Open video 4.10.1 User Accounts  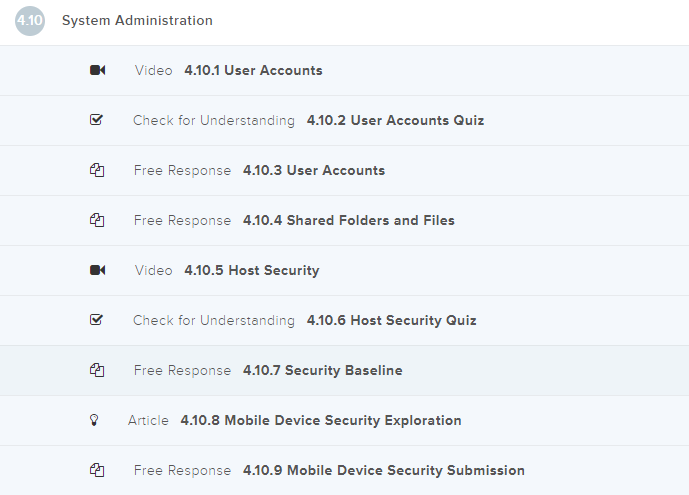253,71
